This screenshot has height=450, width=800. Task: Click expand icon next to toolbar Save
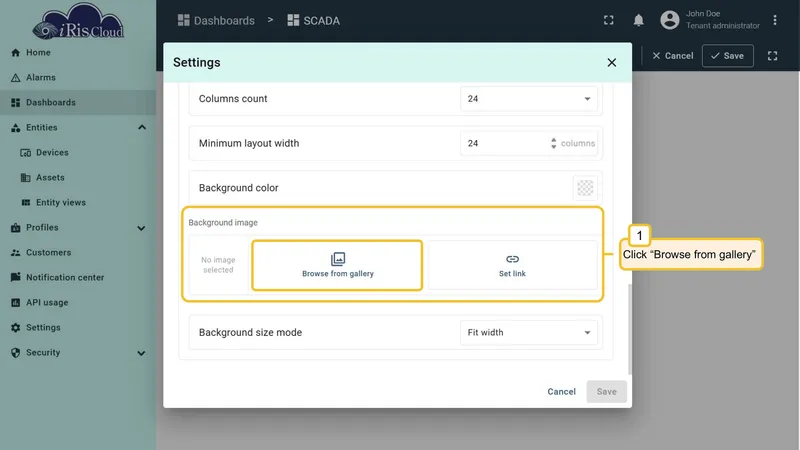(x=772, y=56)
